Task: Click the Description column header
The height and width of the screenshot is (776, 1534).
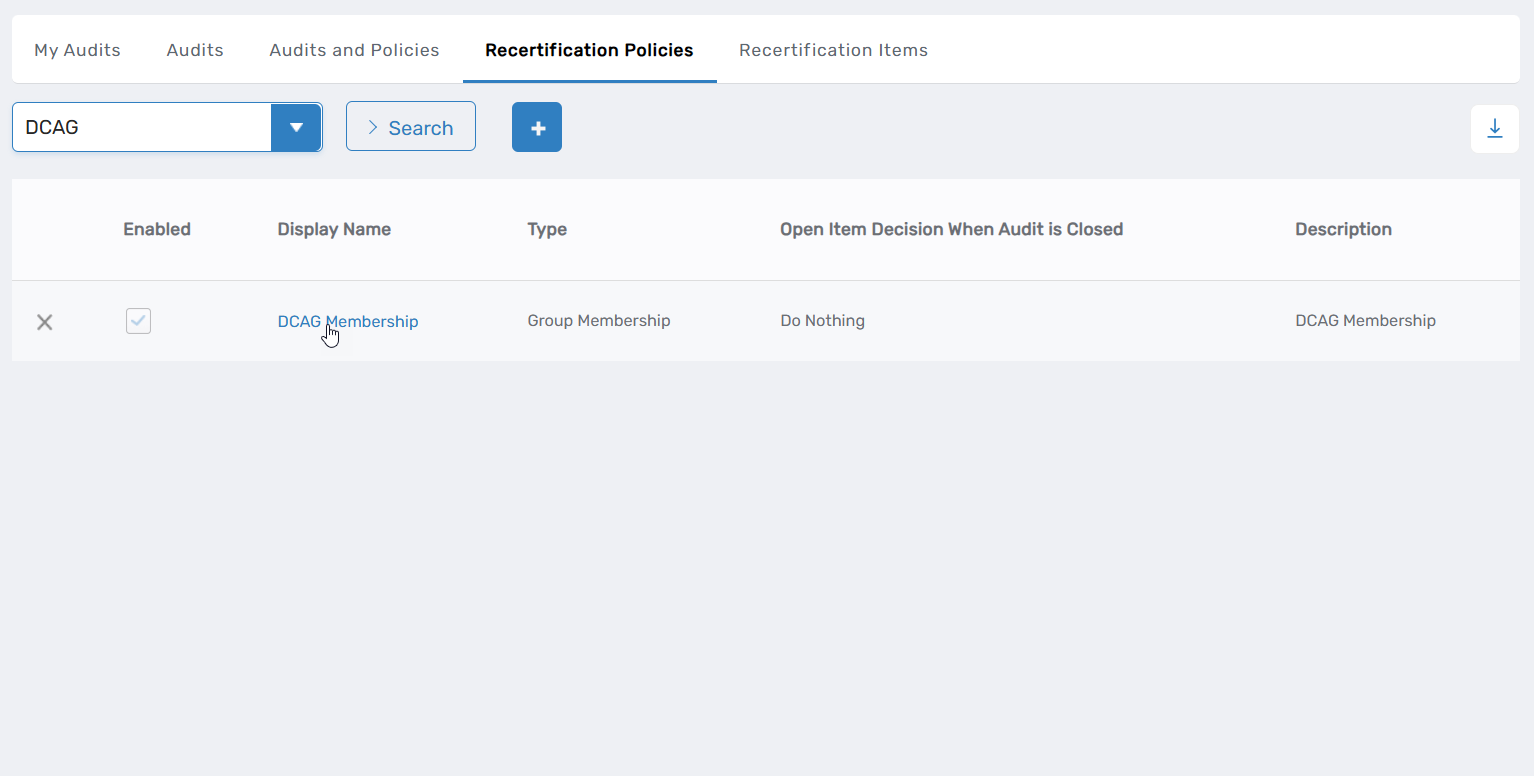Action: pos(1343,229)
